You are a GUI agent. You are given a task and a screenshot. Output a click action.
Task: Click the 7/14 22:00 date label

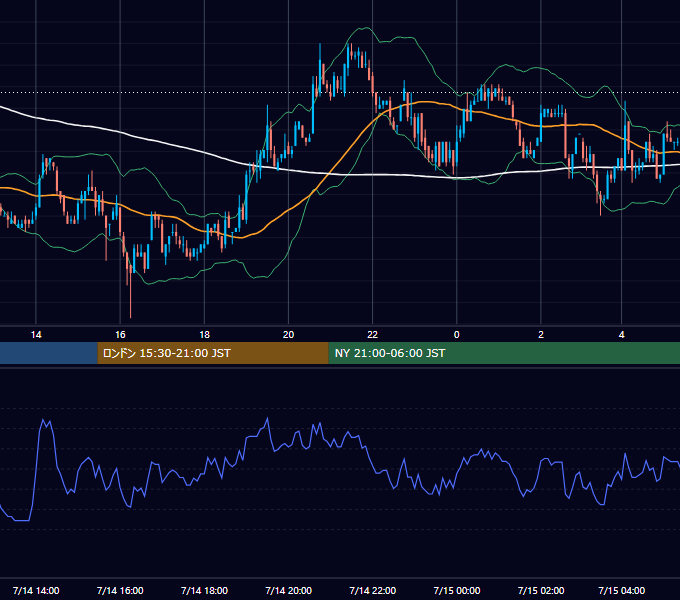pyautogui.click(x=373, y=590)
